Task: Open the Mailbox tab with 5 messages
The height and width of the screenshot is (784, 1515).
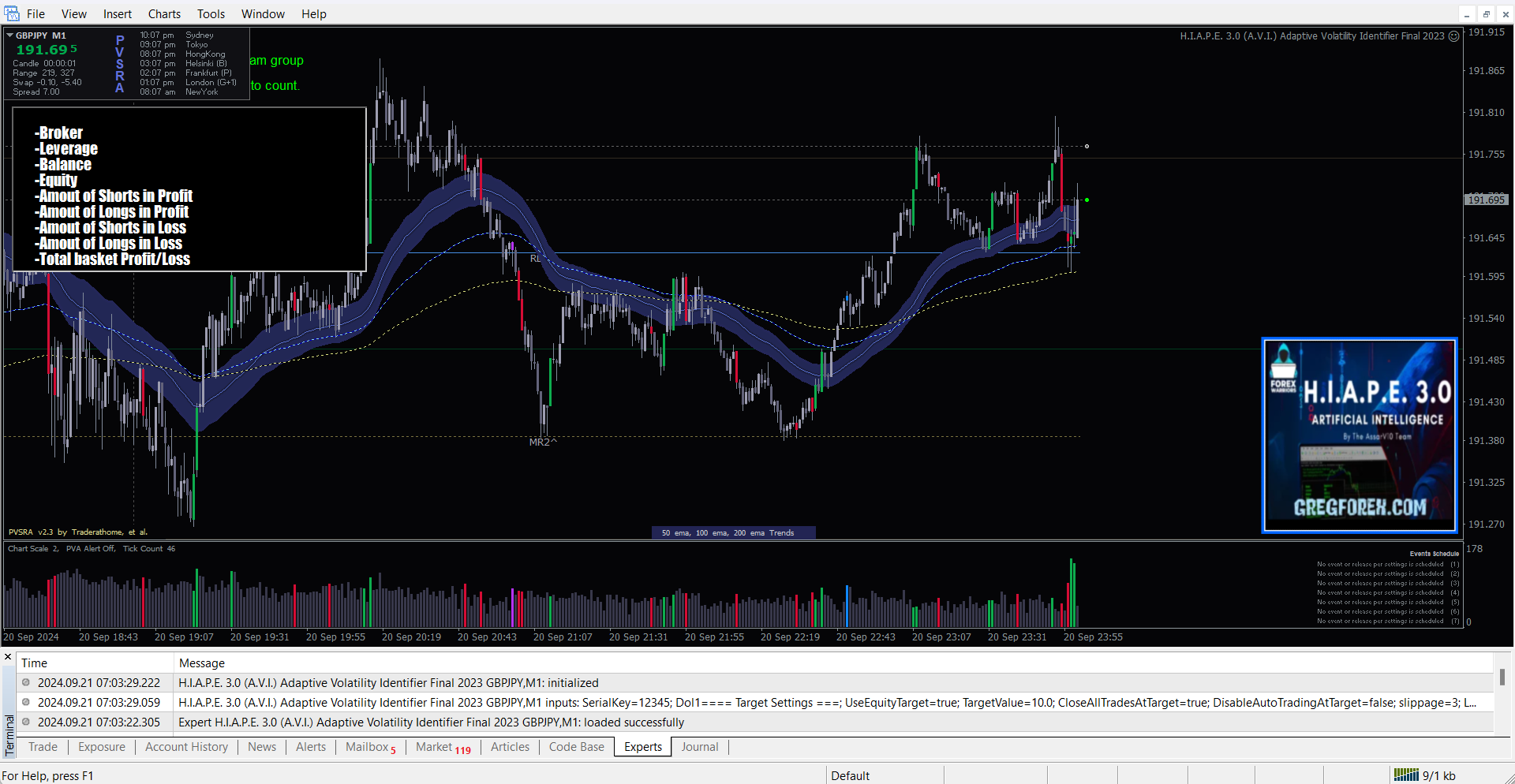Action: [370, 747]
